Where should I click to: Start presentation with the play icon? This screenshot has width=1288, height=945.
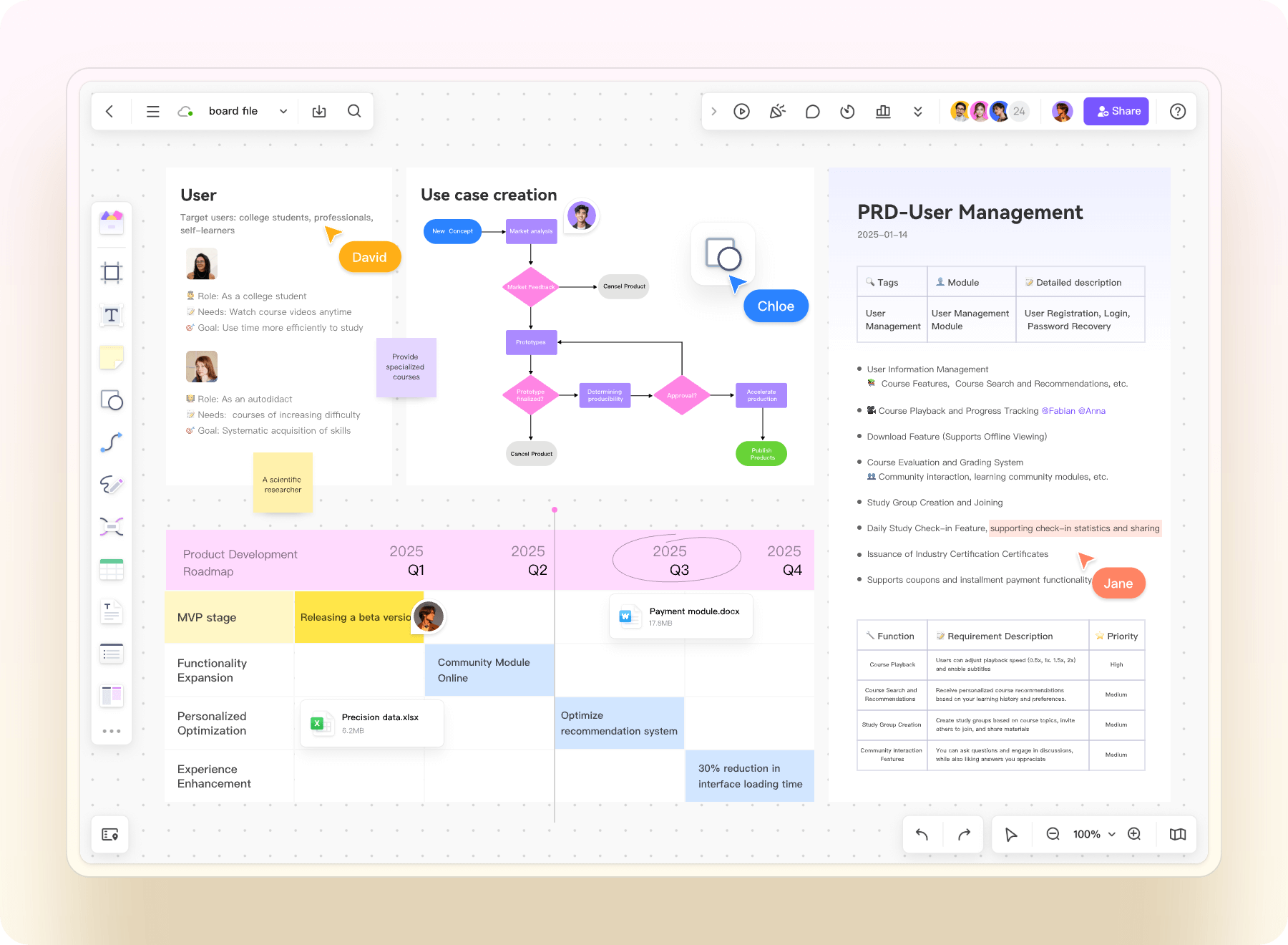(x=741, y=112)
